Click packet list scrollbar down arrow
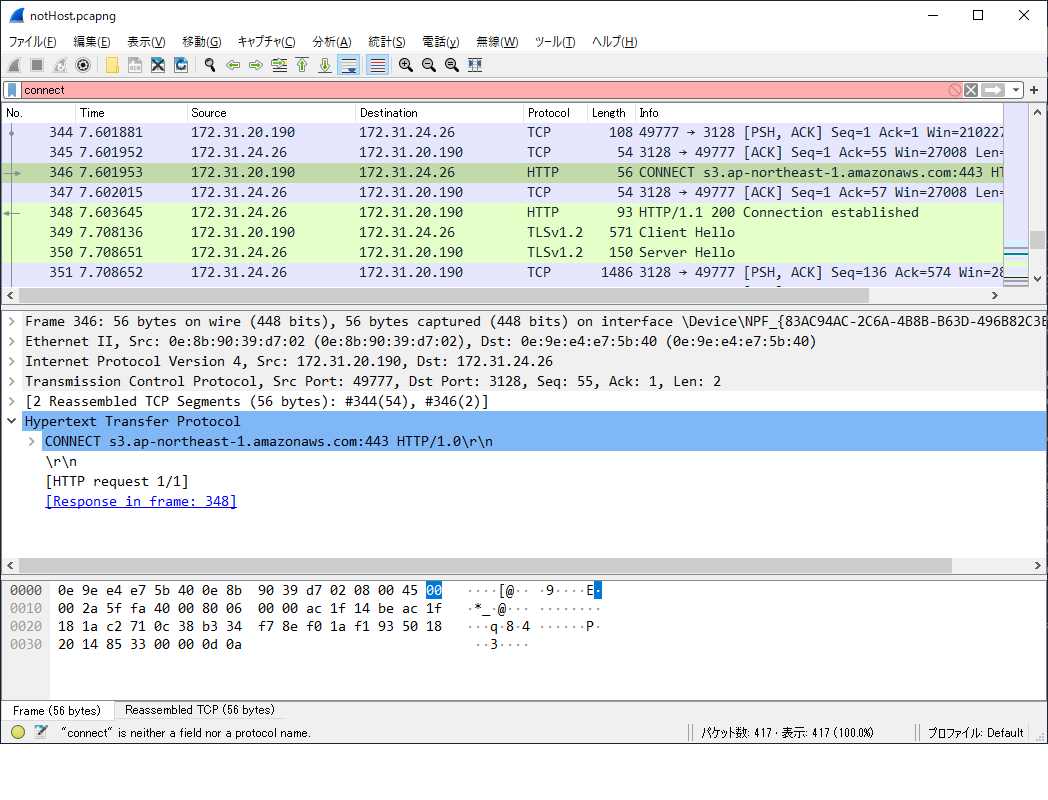Image resolution: width=1048 pixels, height=800 pixels. click(1037, 279)
